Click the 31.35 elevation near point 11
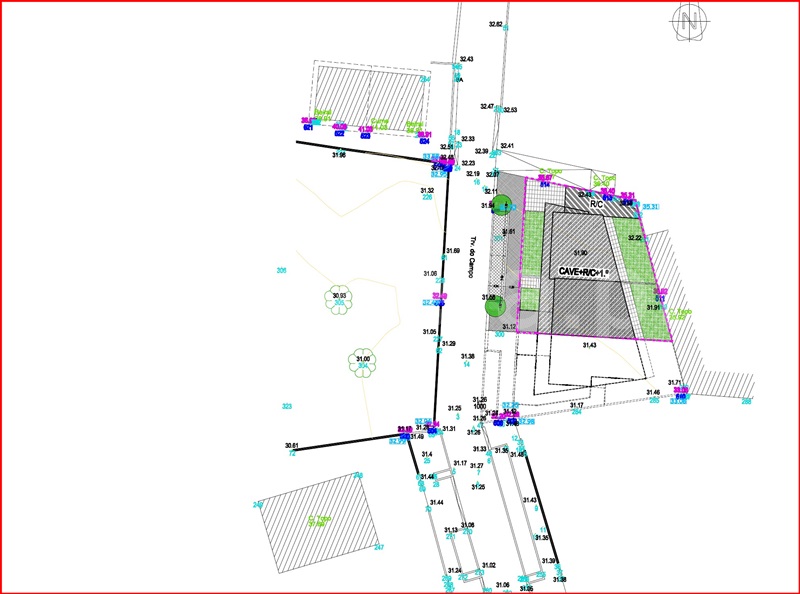 tap(542, 538)
